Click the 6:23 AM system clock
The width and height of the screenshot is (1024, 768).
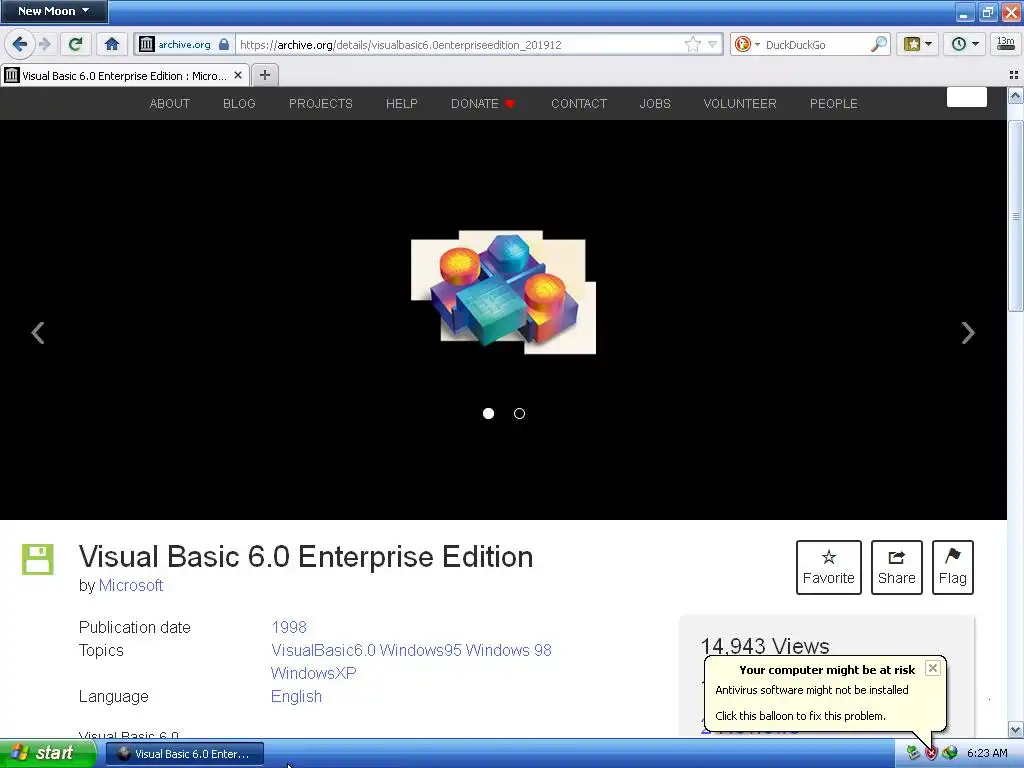987,753
